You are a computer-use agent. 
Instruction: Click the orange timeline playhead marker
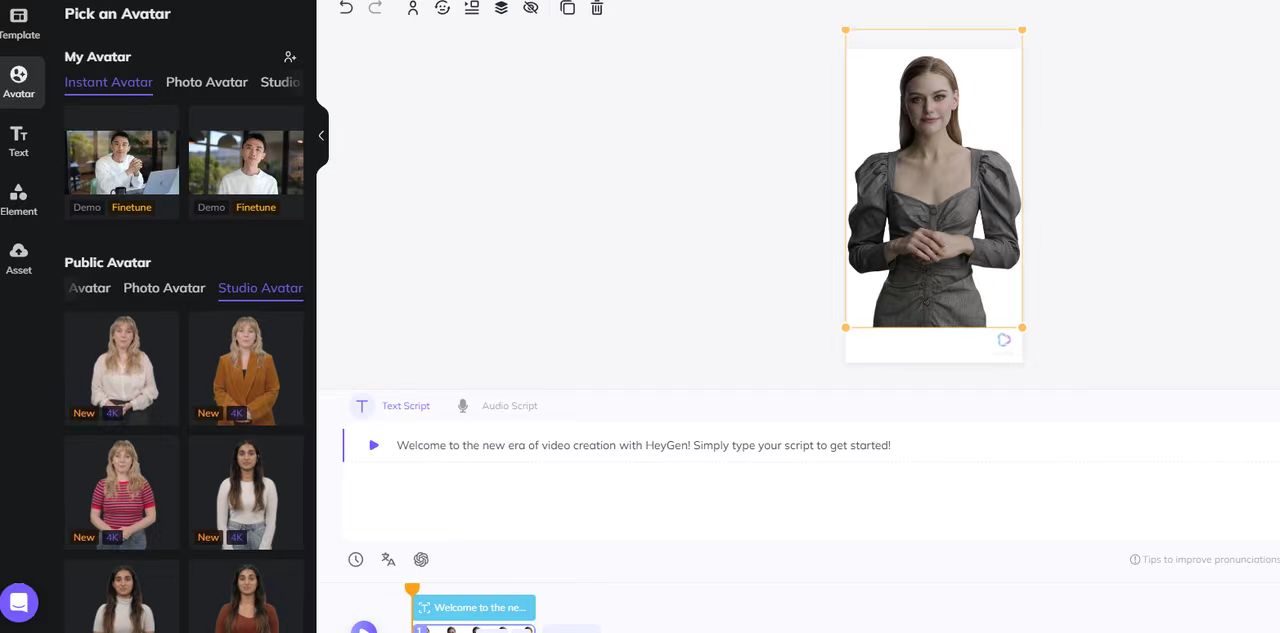click(412, 590)
